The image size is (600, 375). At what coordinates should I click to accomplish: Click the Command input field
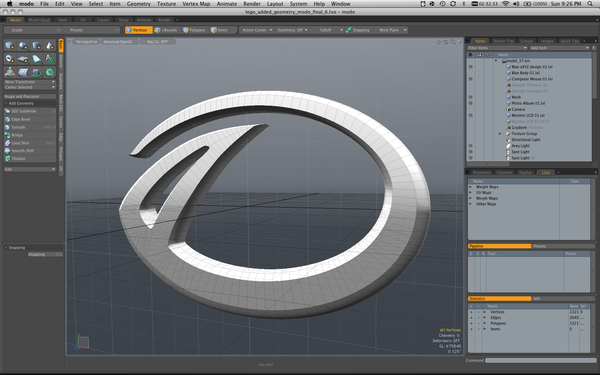coord(541,360)
